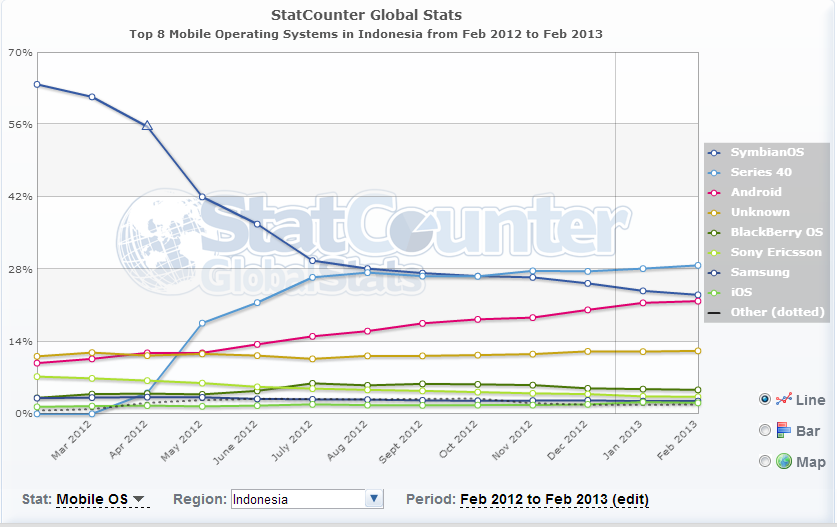The width and height of the screenshot is (837, 527).
Task: Click the Series 40 legend marker
Action: point(715,172)
